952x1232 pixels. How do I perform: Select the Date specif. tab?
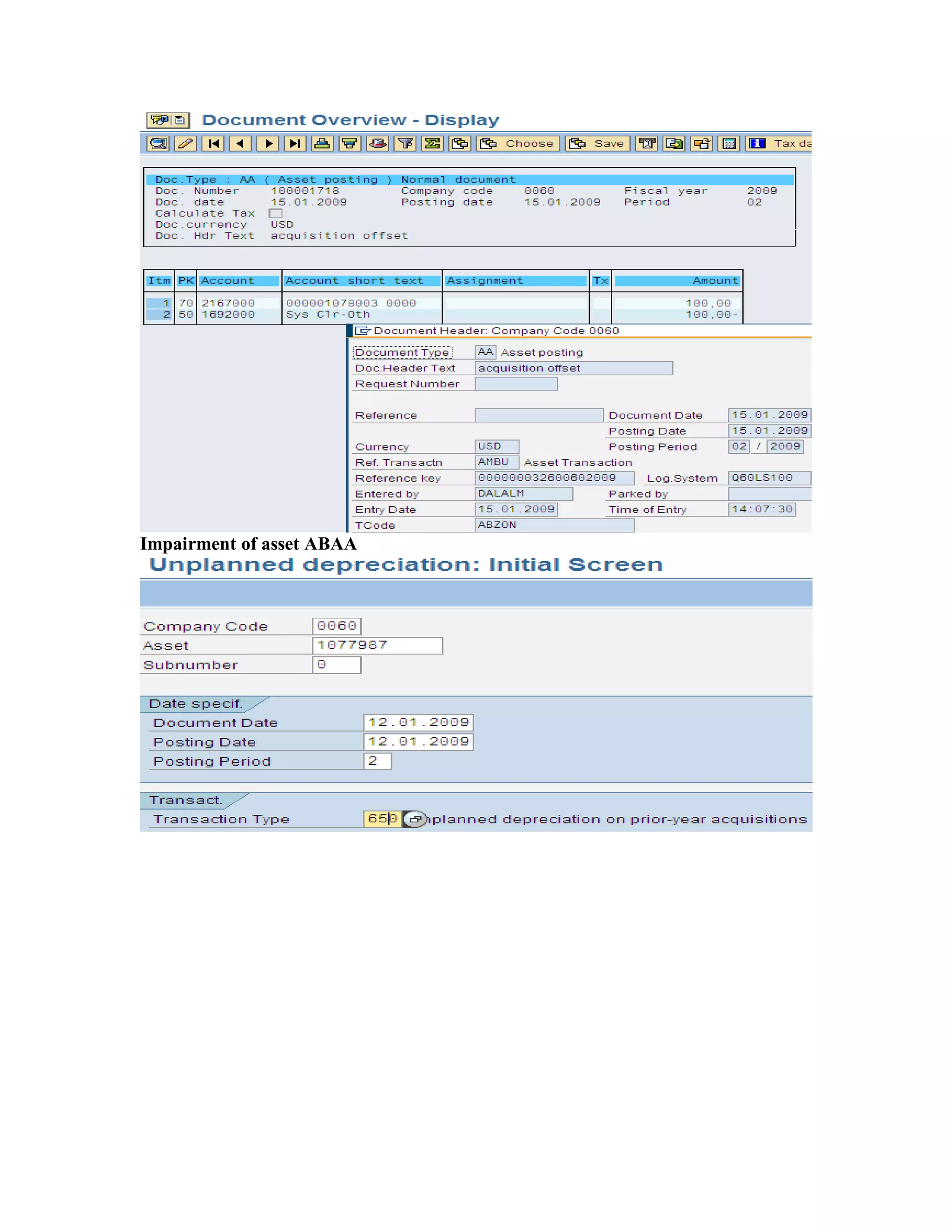point(196,703)
